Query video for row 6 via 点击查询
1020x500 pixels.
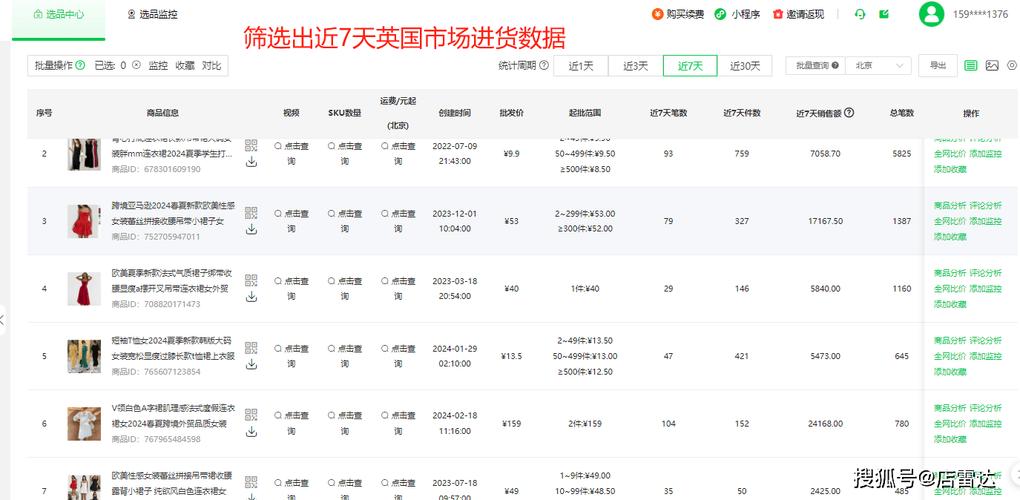click(291, 423)
